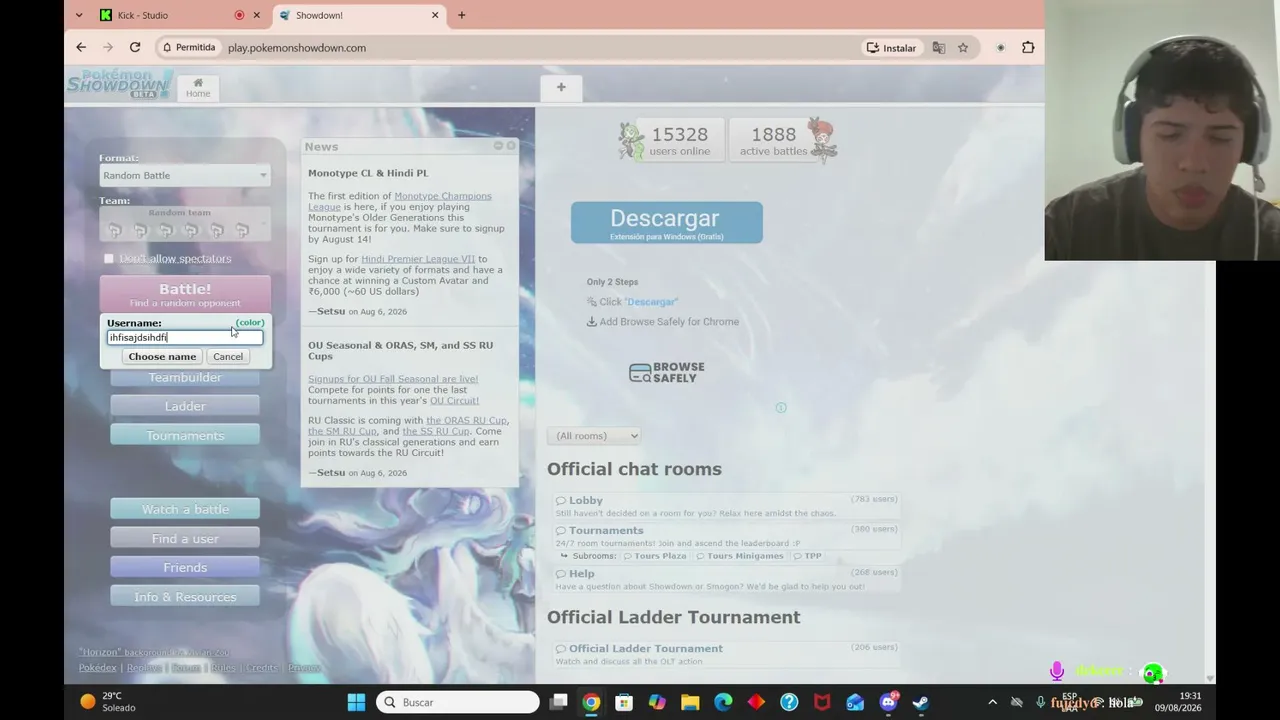Follow the OU Circuit! link
The height and width of the screenshot is (720, 1280).
pyautogui.click(x=454, y=401)
